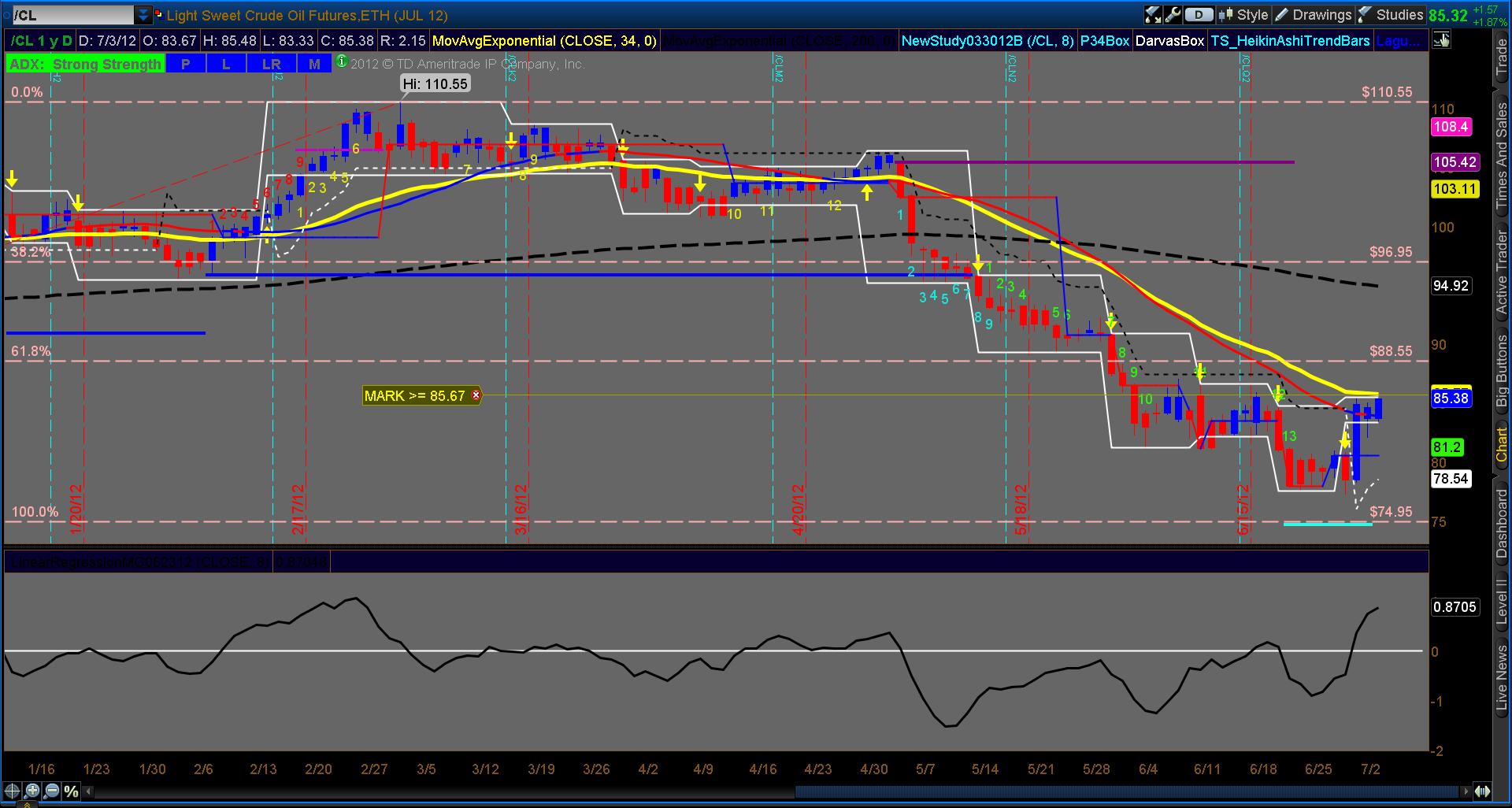Click the Hi: 110.55 price bubble
This screenshot has height=808, width=1512.
435,83
